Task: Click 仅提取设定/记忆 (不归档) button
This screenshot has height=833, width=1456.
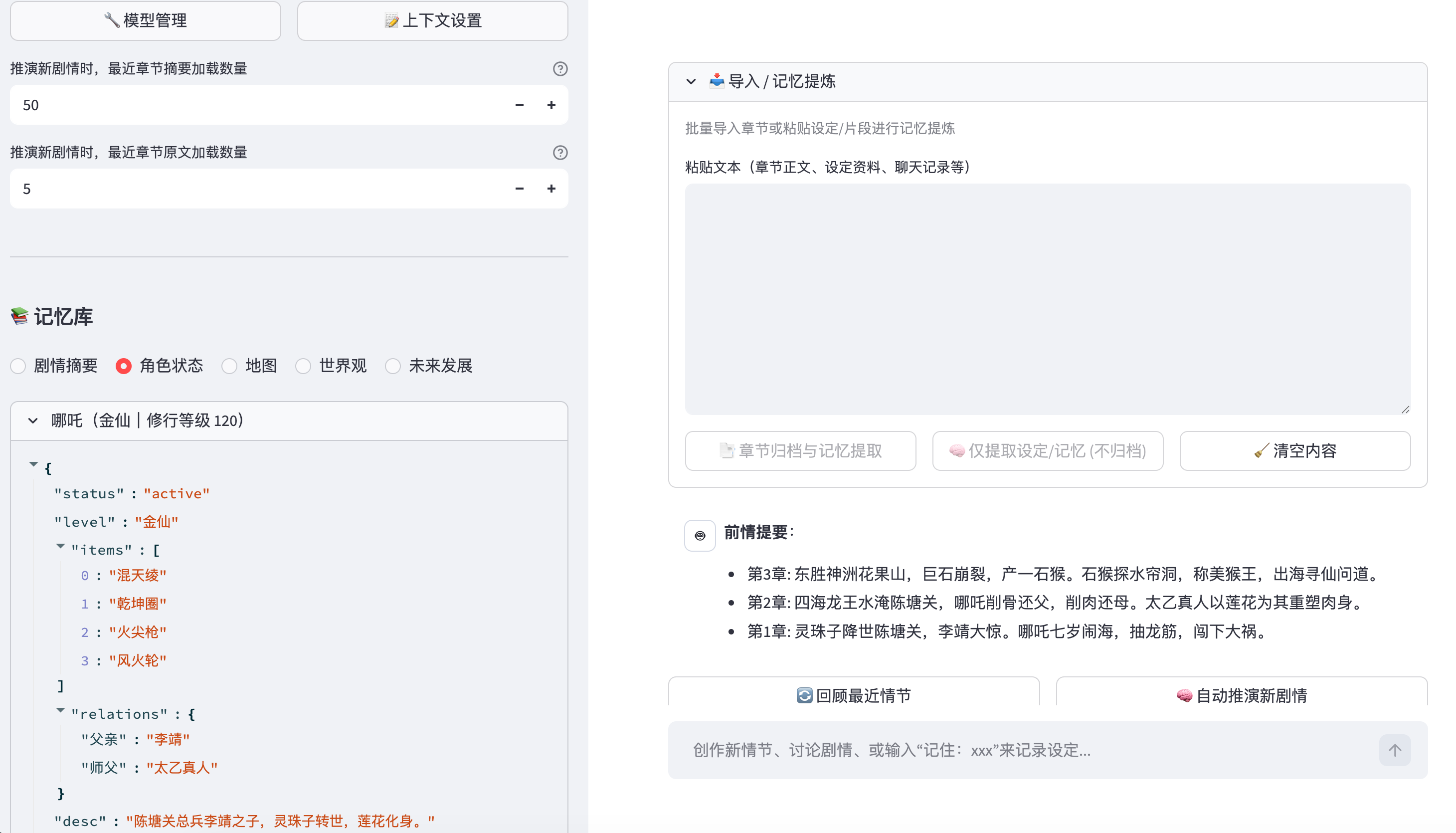Action: coord(1048,451)
